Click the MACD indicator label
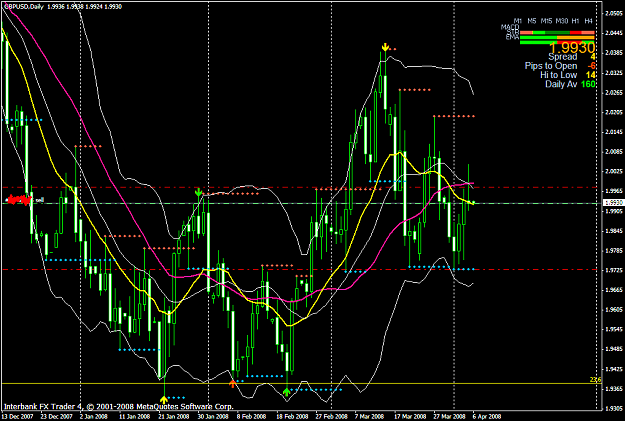The width and height of the screenshot is (625, 421). (x=510, y=27)
